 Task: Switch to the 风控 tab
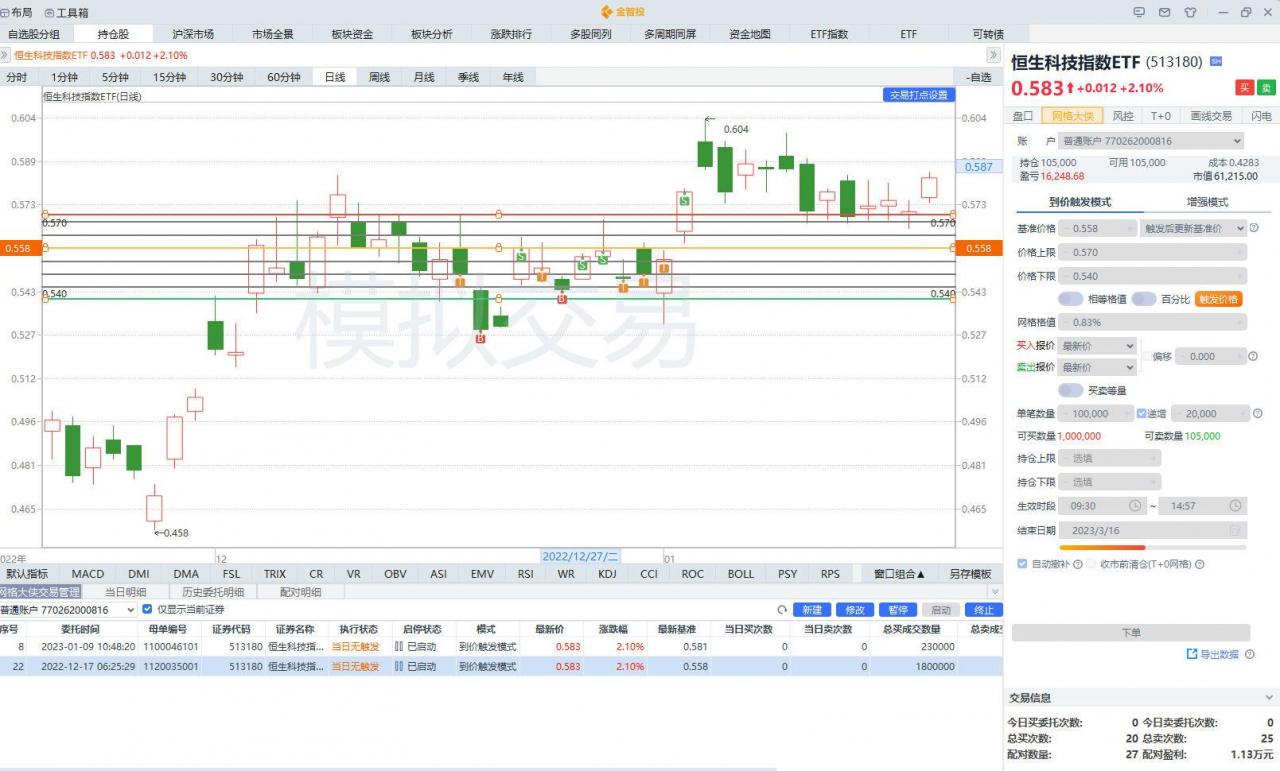pos(1123,116)
